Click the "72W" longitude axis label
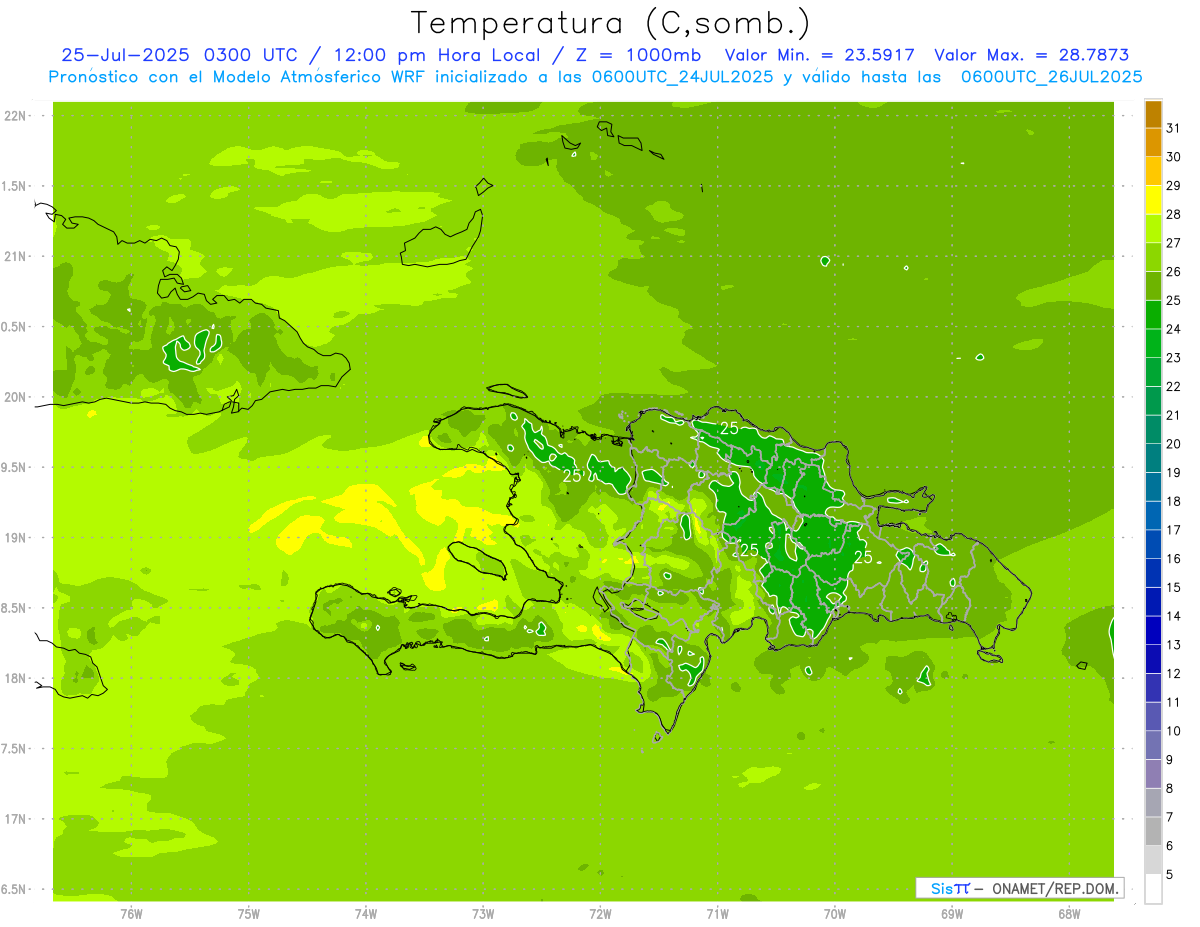 [x=600, y=914]
